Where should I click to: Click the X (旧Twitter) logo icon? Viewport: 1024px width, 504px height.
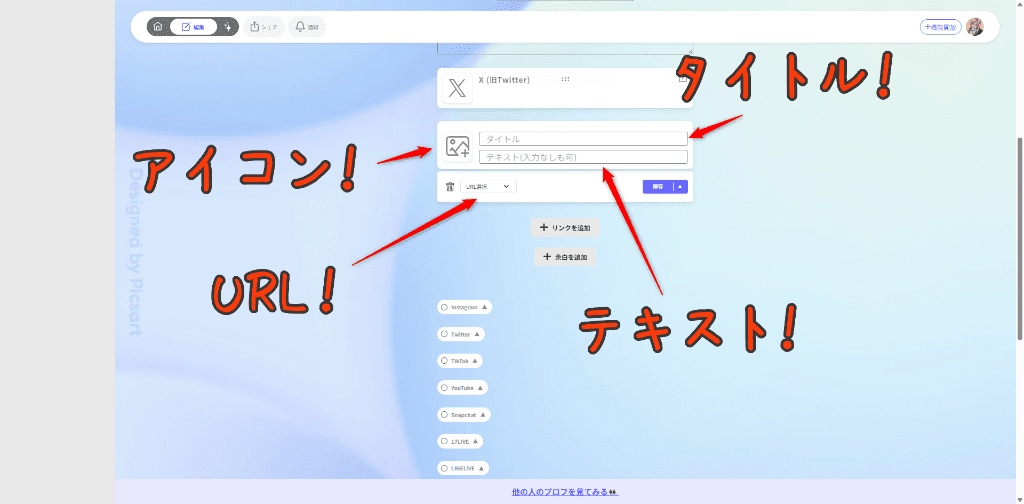(457, 88)
